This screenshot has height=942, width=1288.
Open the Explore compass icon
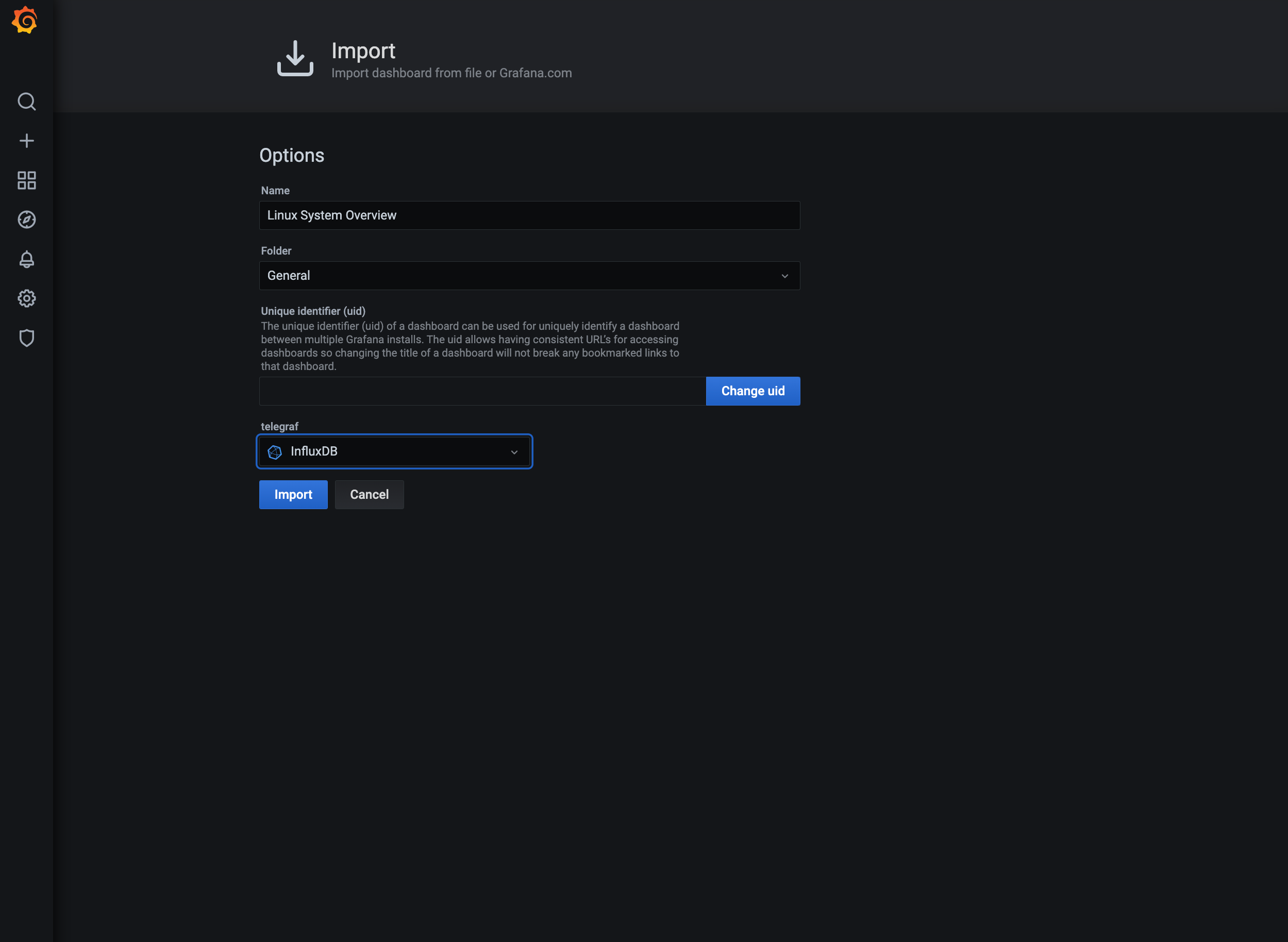[x=26, y=220]
